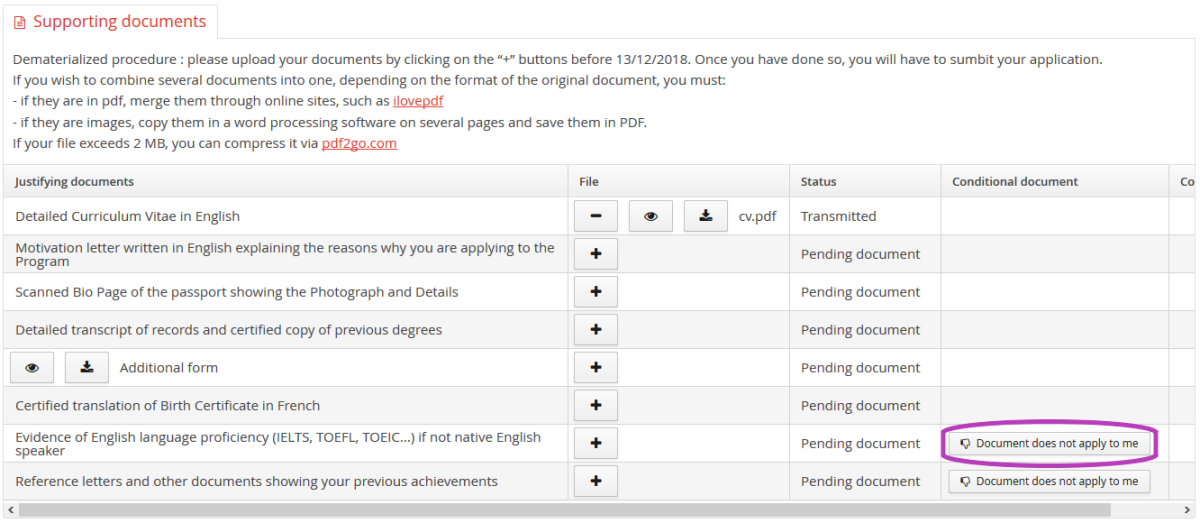Upload the Motivation letter with plus button

pos(596,254)
